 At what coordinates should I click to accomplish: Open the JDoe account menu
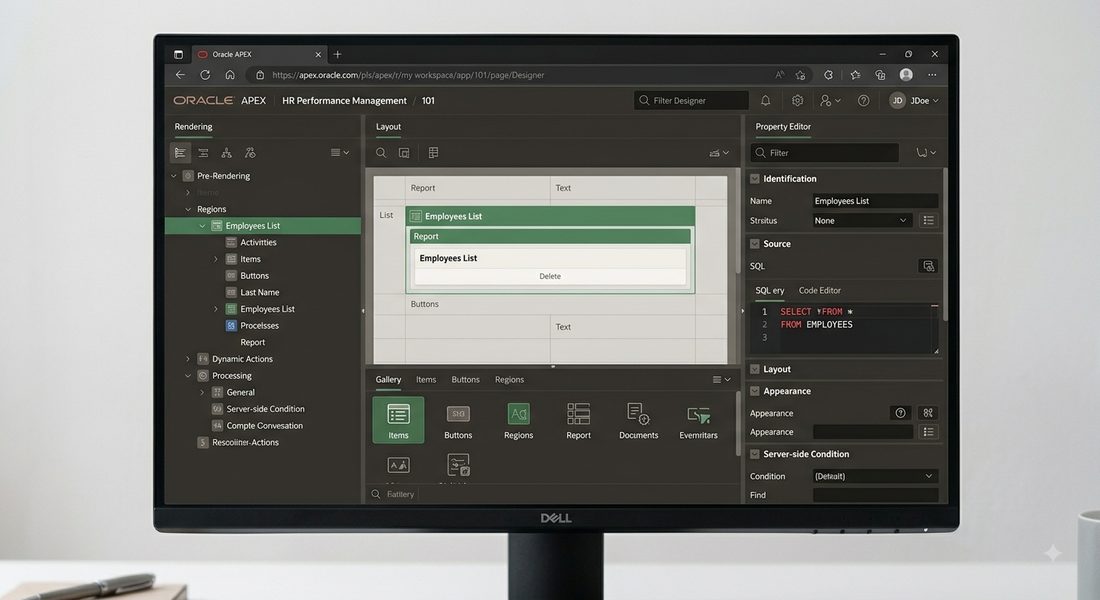[914, 101]
